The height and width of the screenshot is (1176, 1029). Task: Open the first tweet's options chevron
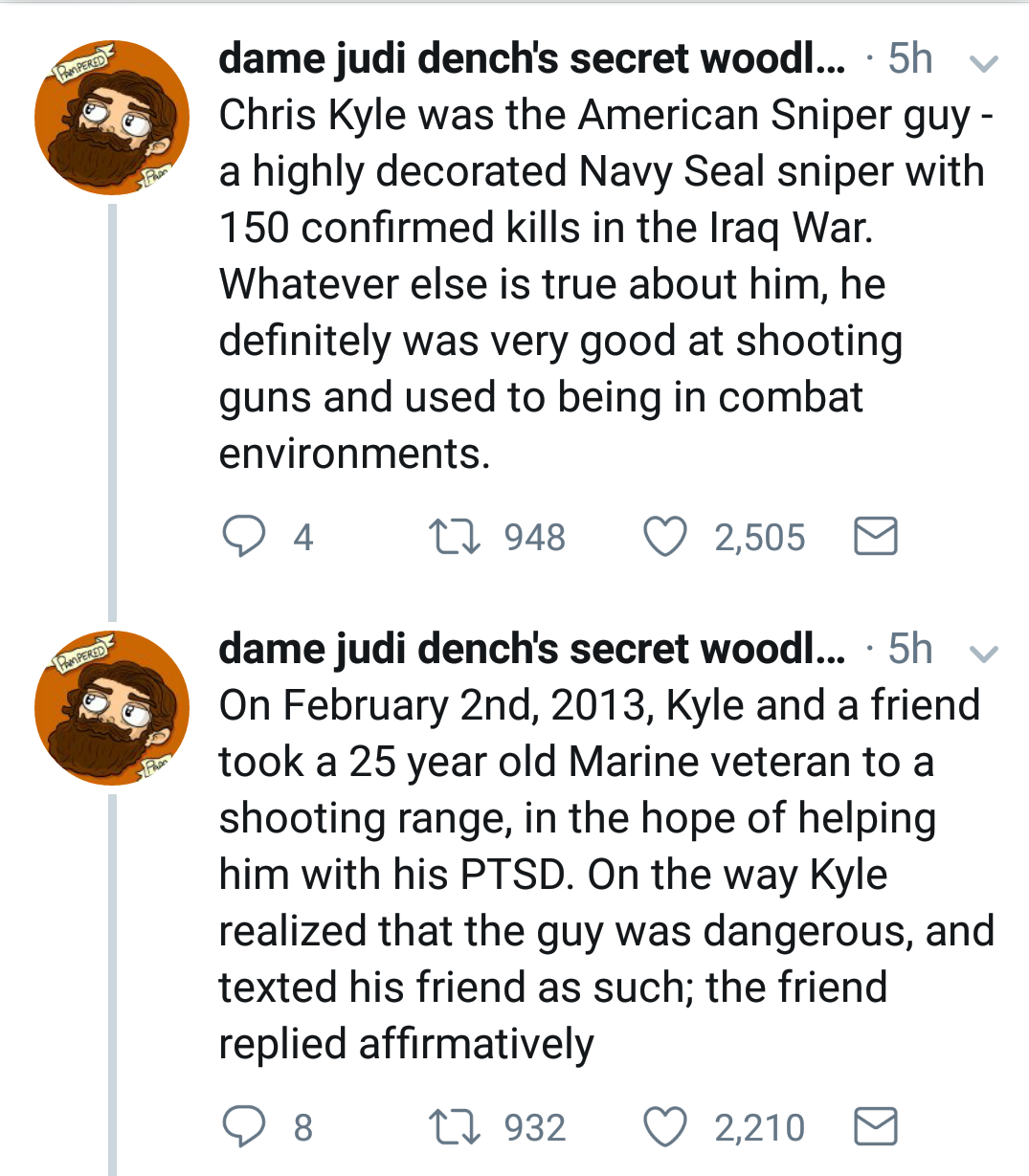click(x=984, y=63)
